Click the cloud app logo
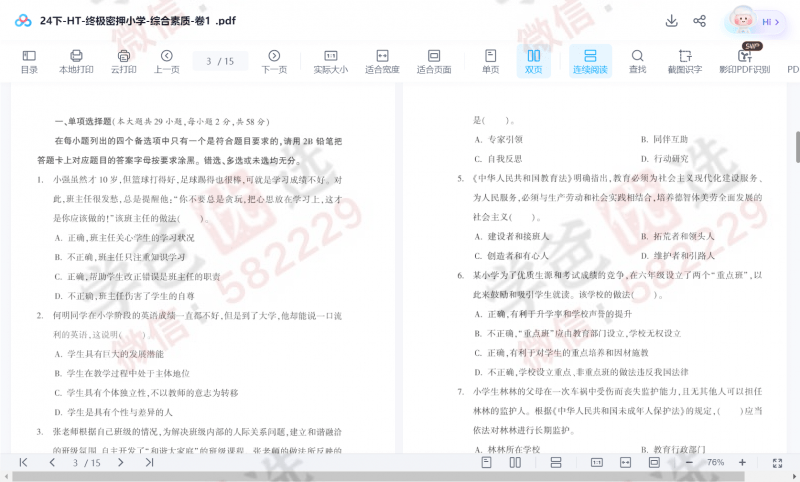The height and width of the screenshot is (482, 800). [23, 21]
